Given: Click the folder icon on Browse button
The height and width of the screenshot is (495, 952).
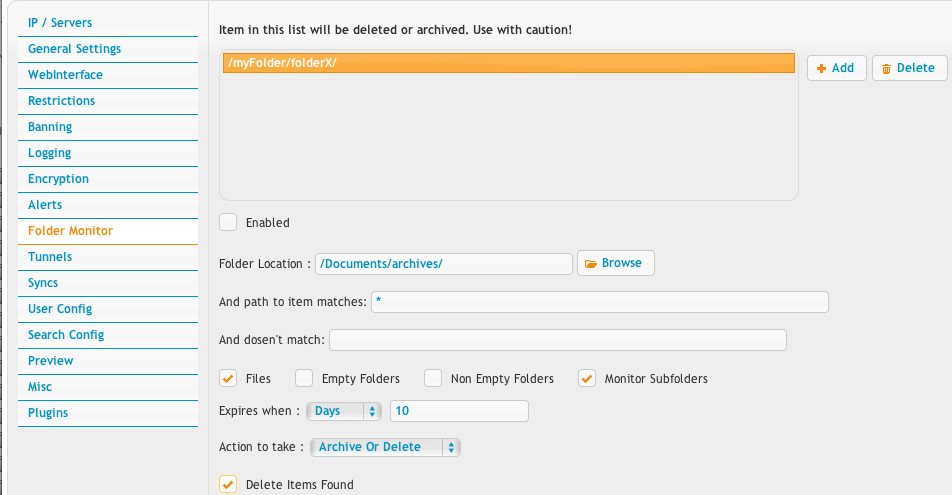Looking at the screenshot, I should [591, 264].
